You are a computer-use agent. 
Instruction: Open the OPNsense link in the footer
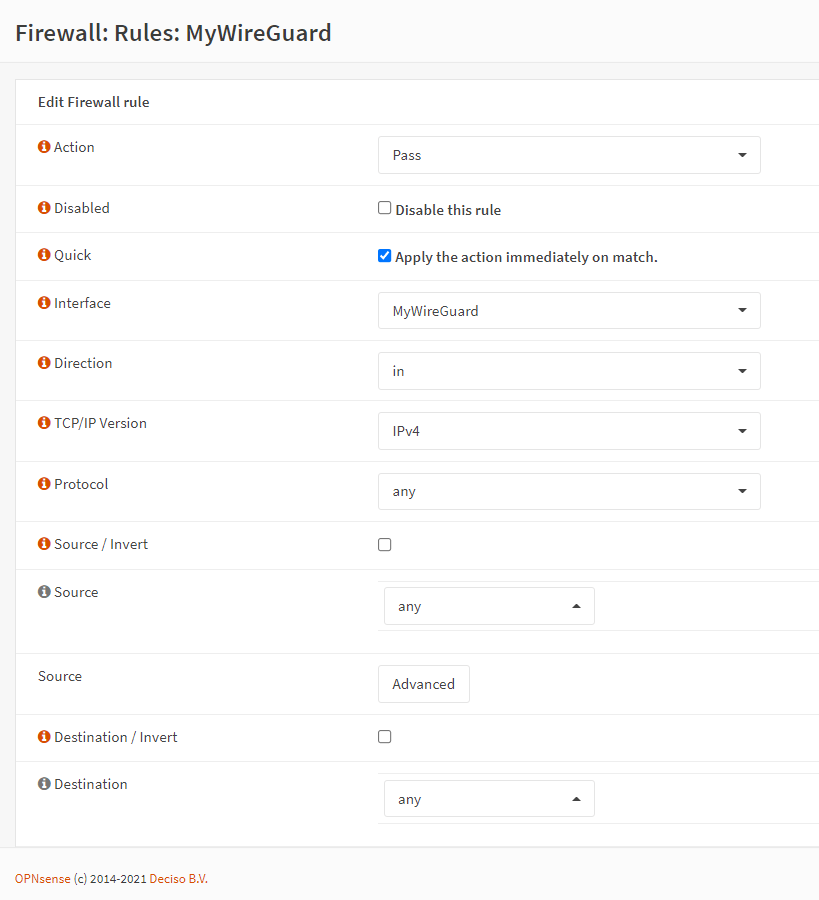click(42, 878)
